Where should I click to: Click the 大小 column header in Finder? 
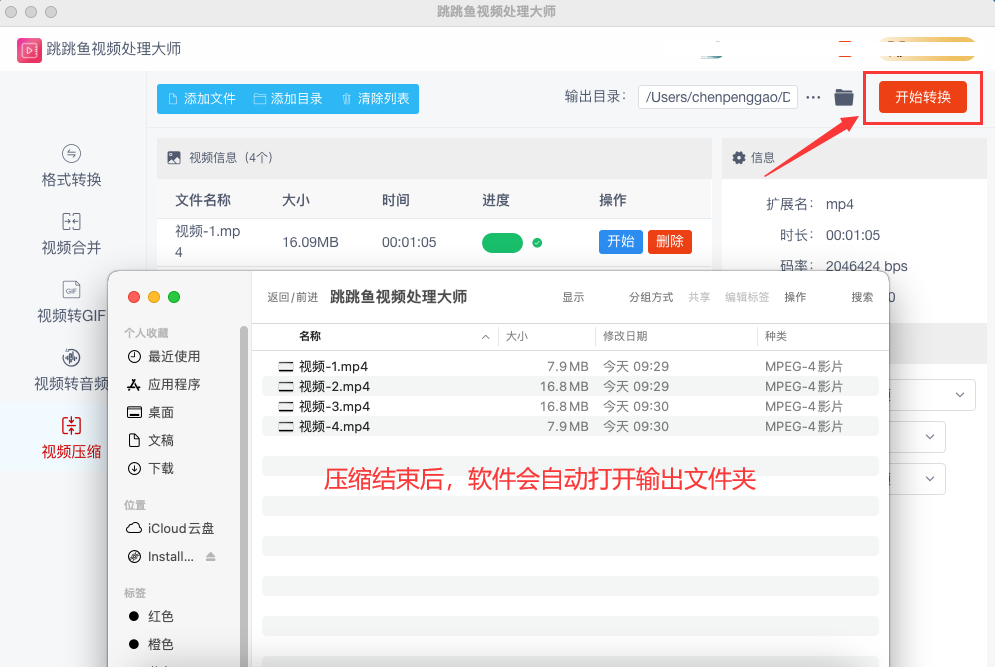click(517, 336)
